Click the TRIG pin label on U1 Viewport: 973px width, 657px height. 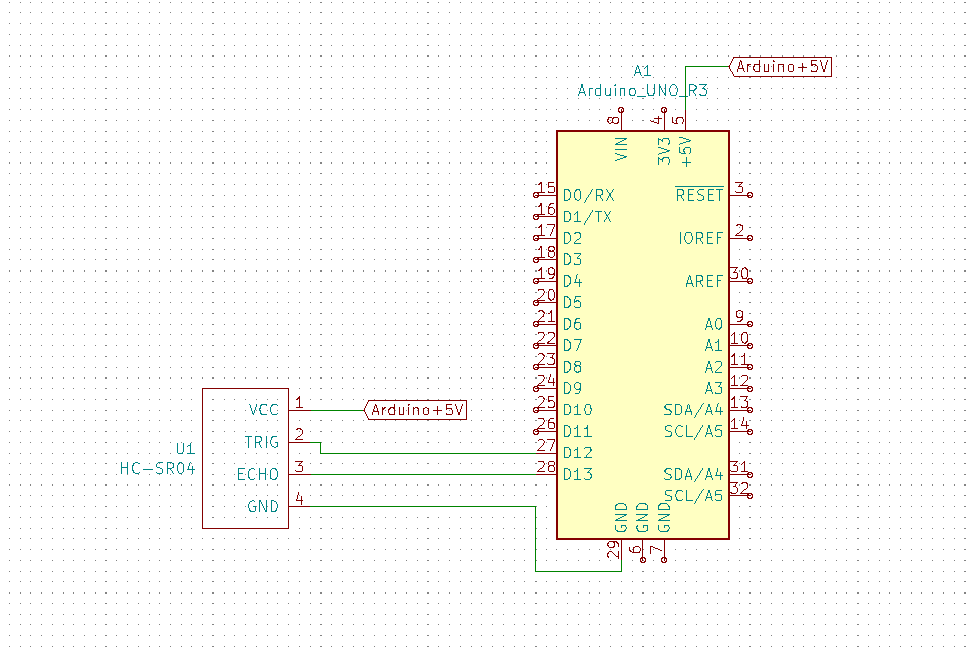262,442
